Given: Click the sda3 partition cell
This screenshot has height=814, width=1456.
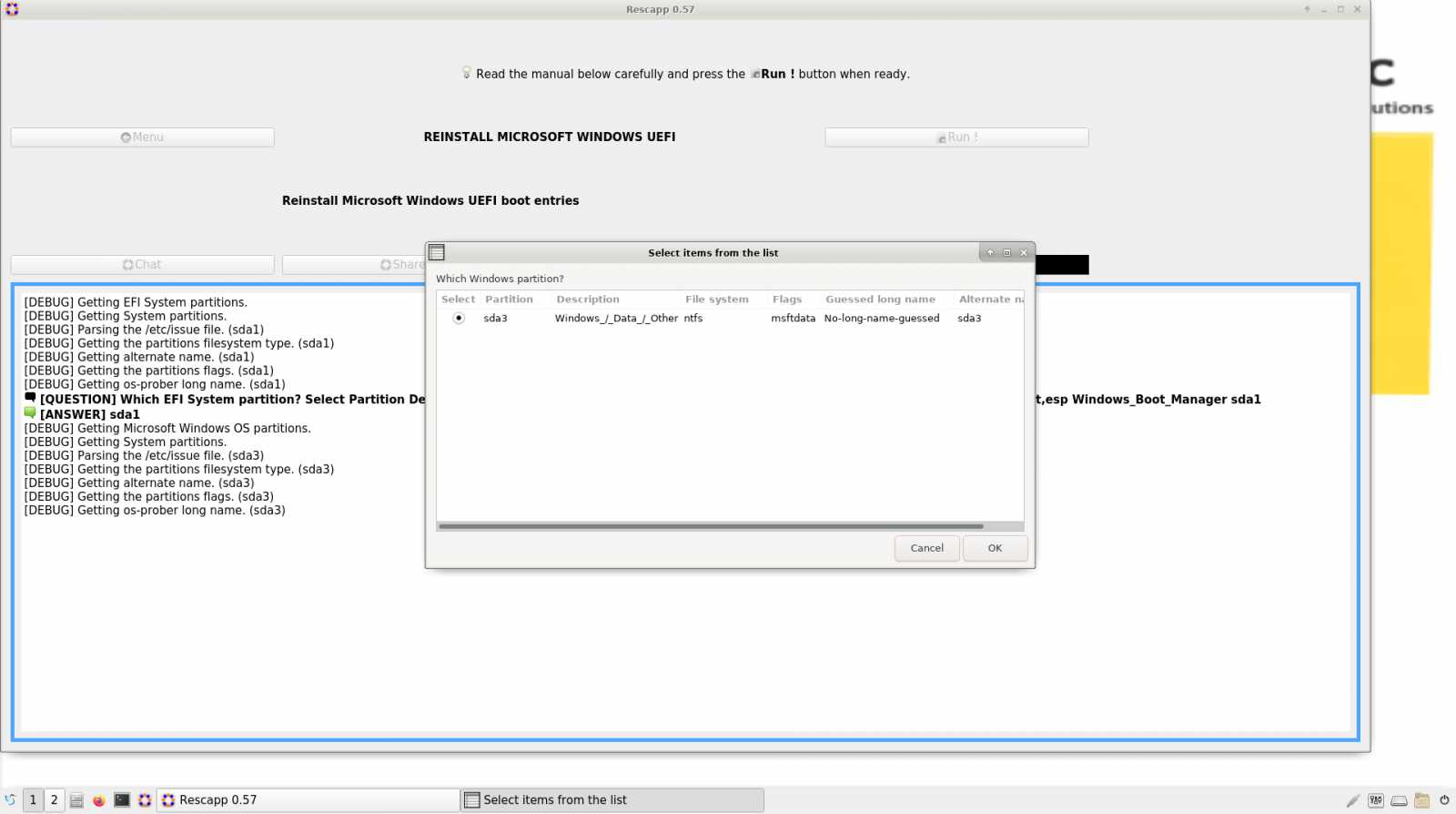Looking at the screenshot, I should [495, 319].
